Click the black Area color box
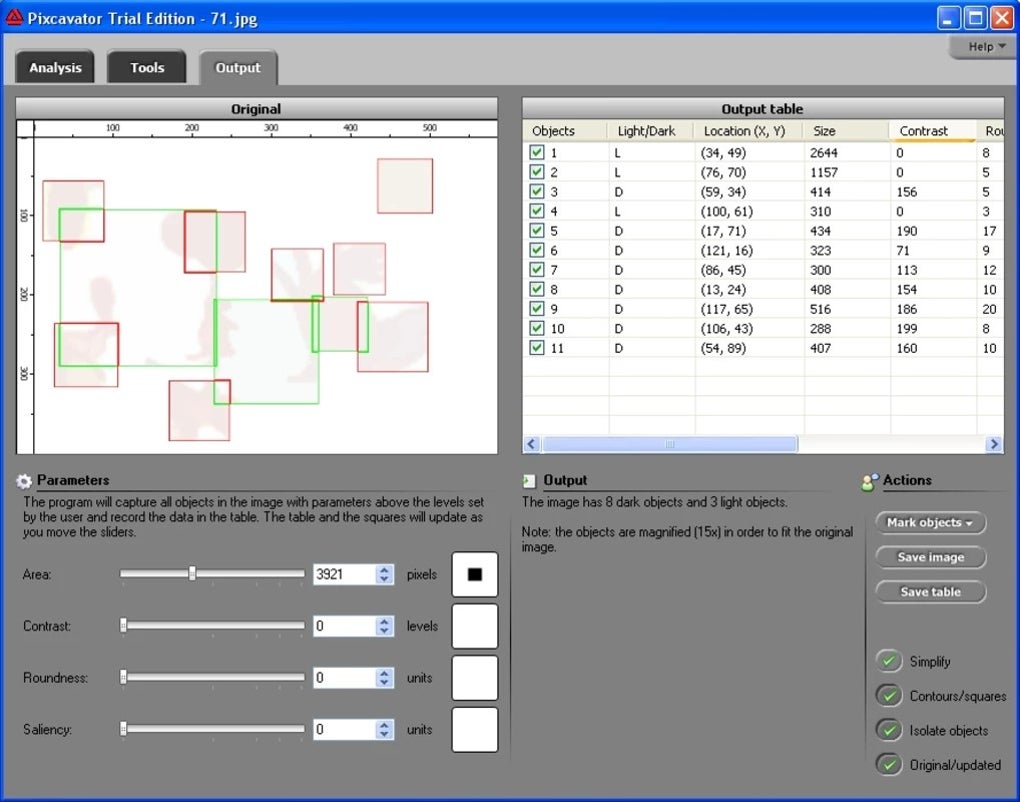This screenshot has height=802, width=1020. coord(474,574)
